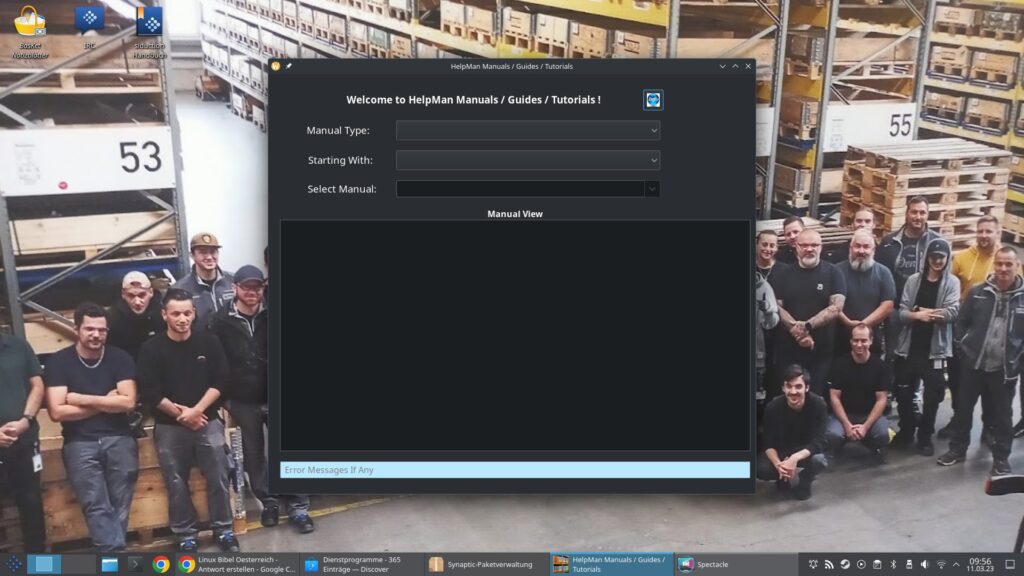Expand the Manual Type dropdown
The width and height of the screenshot is (1024, 576).
click(x=528, y=131)
